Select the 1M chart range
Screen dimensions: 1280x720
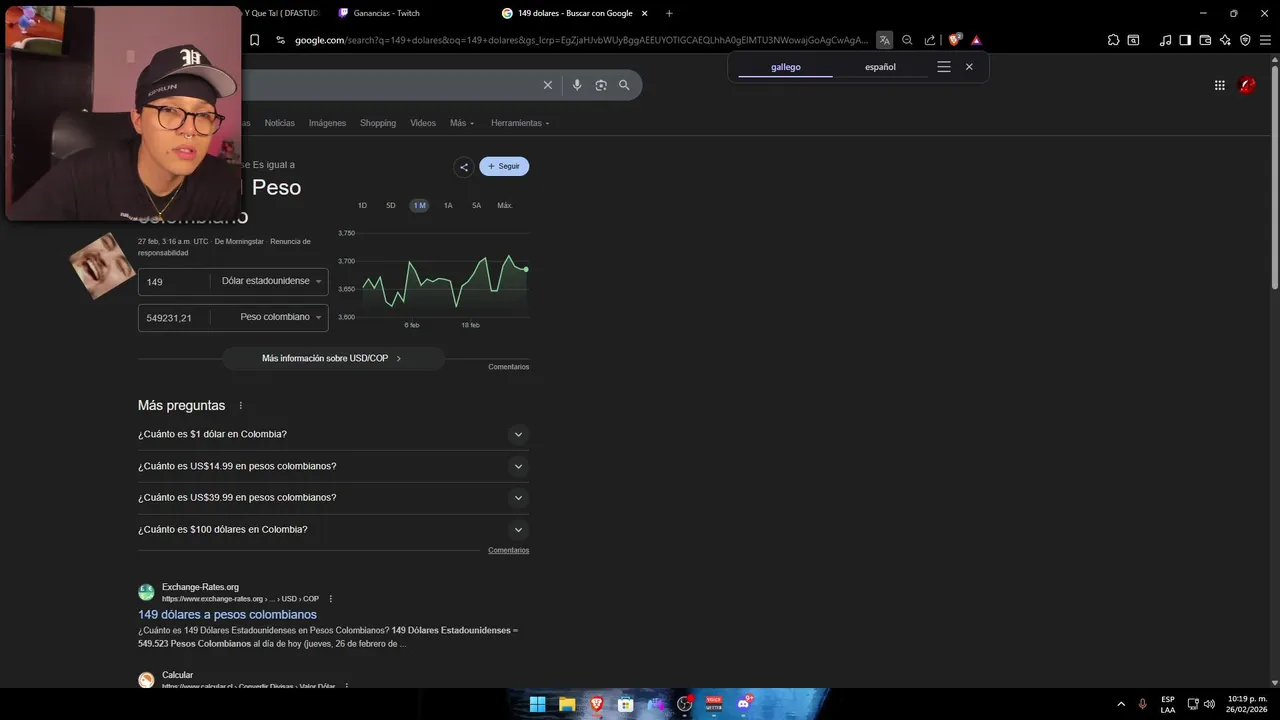pyautogui.click(x=419, y=205)
